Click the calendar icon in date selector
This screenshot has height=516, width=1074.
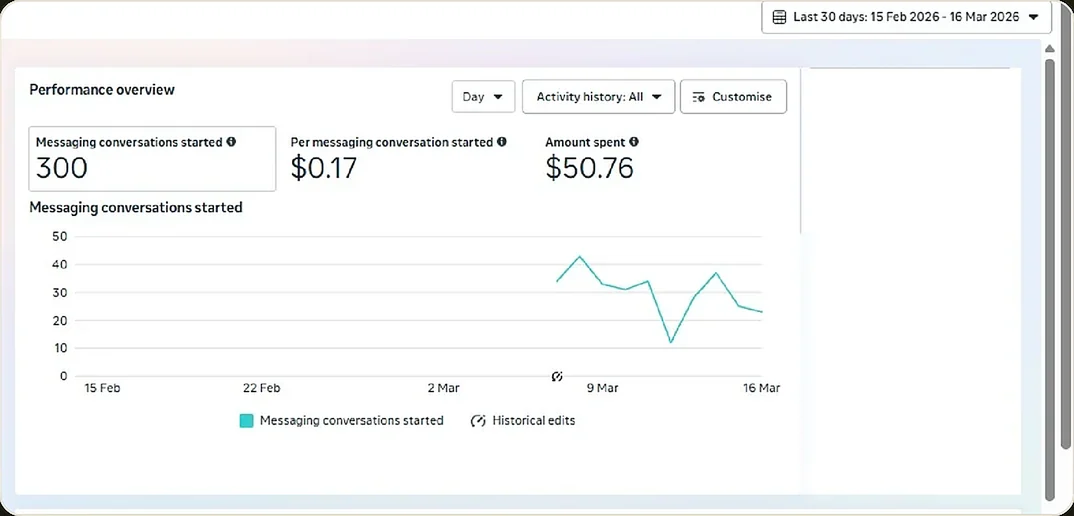click(779, 17)
